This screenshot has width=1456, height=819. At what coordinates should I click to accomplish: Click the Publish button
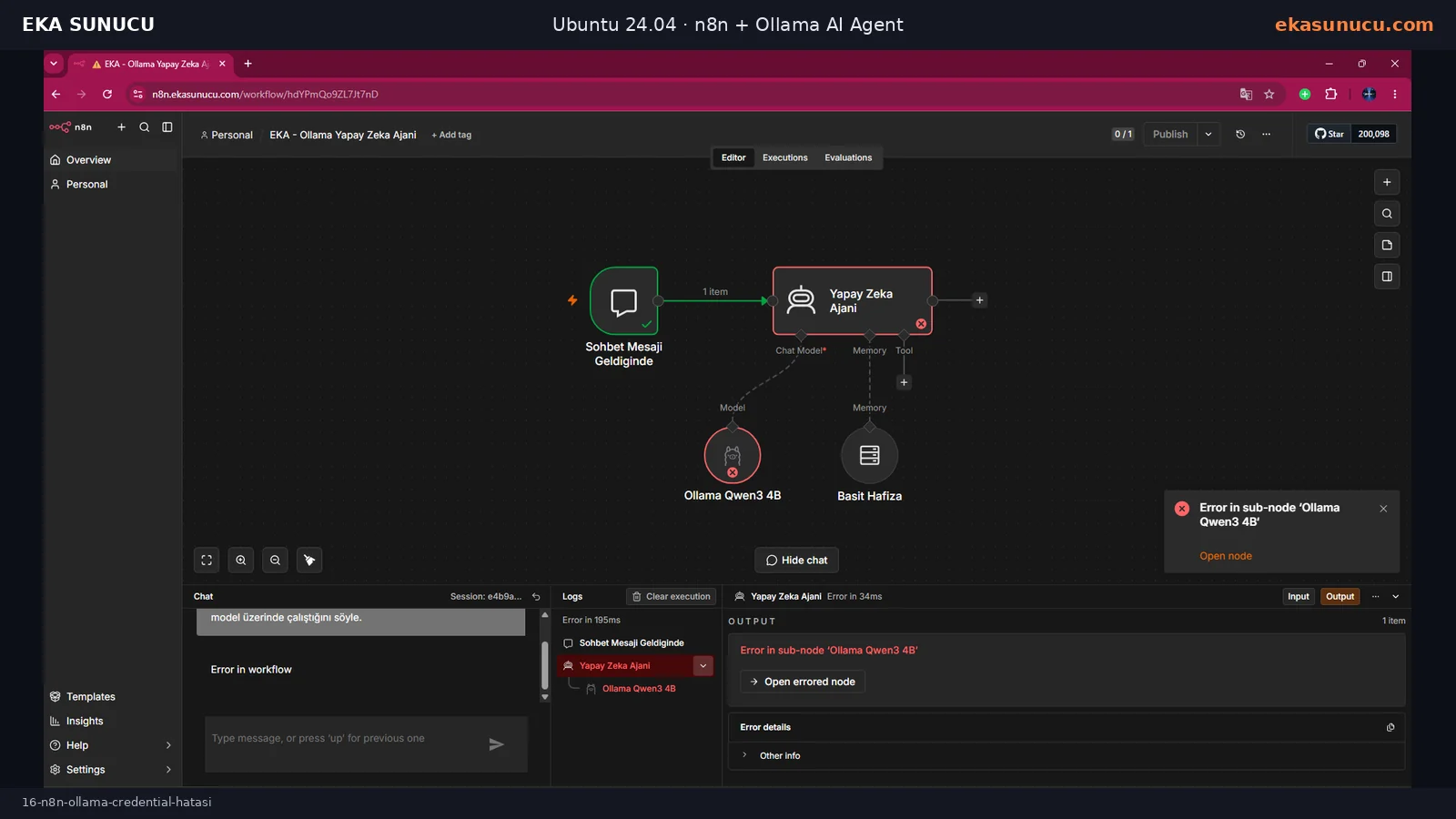tap(1170, 134)
